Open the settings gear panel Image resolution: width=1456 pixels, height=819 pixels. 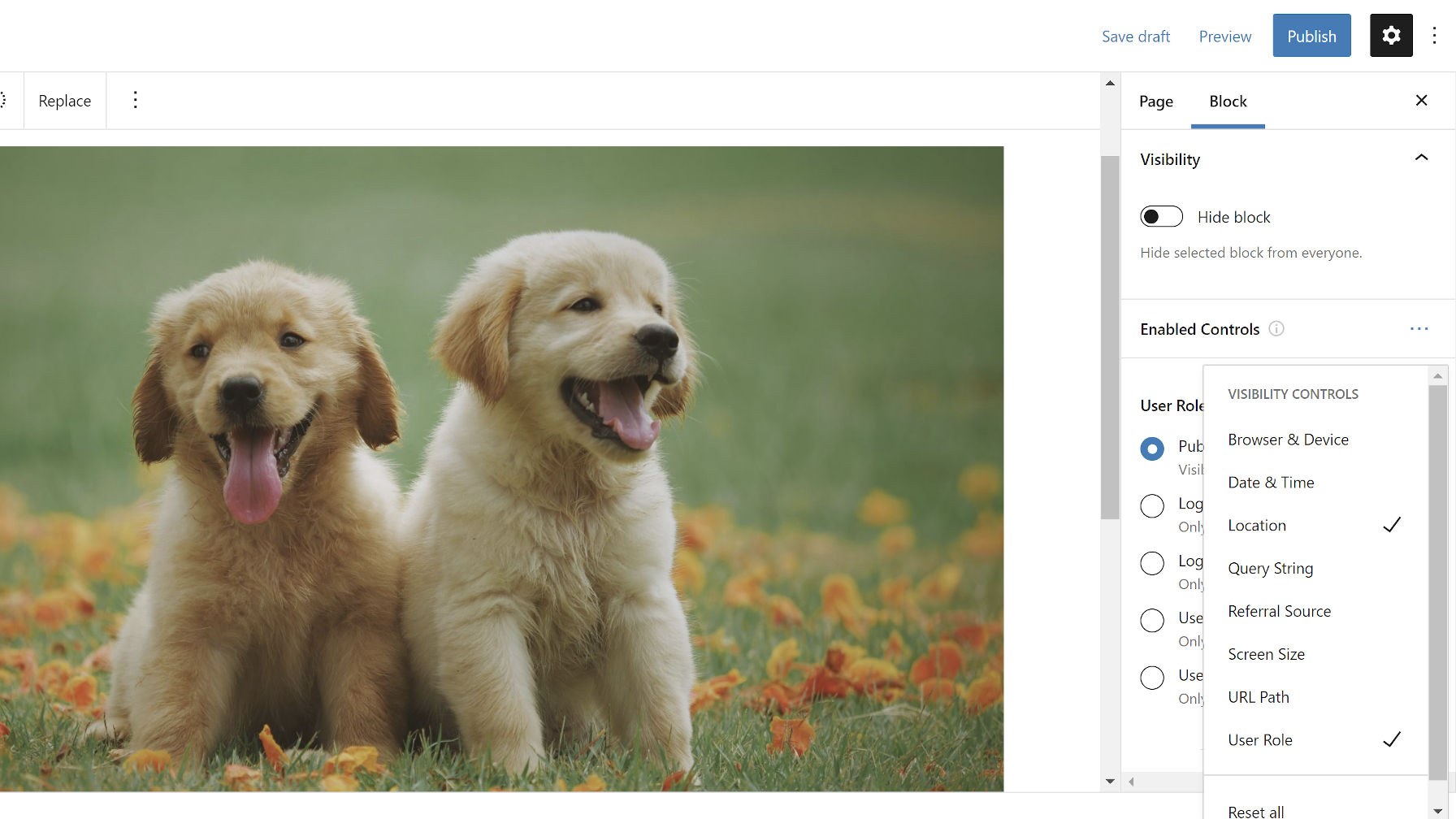click(1390, 36)
